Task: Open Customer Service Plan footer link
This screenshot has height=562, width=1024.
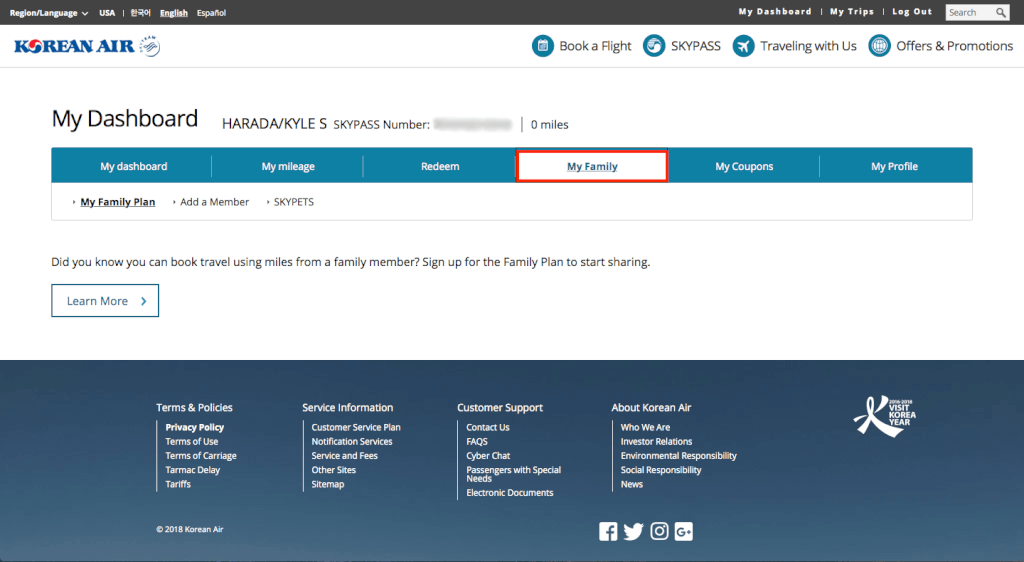Action: point(356,427)
